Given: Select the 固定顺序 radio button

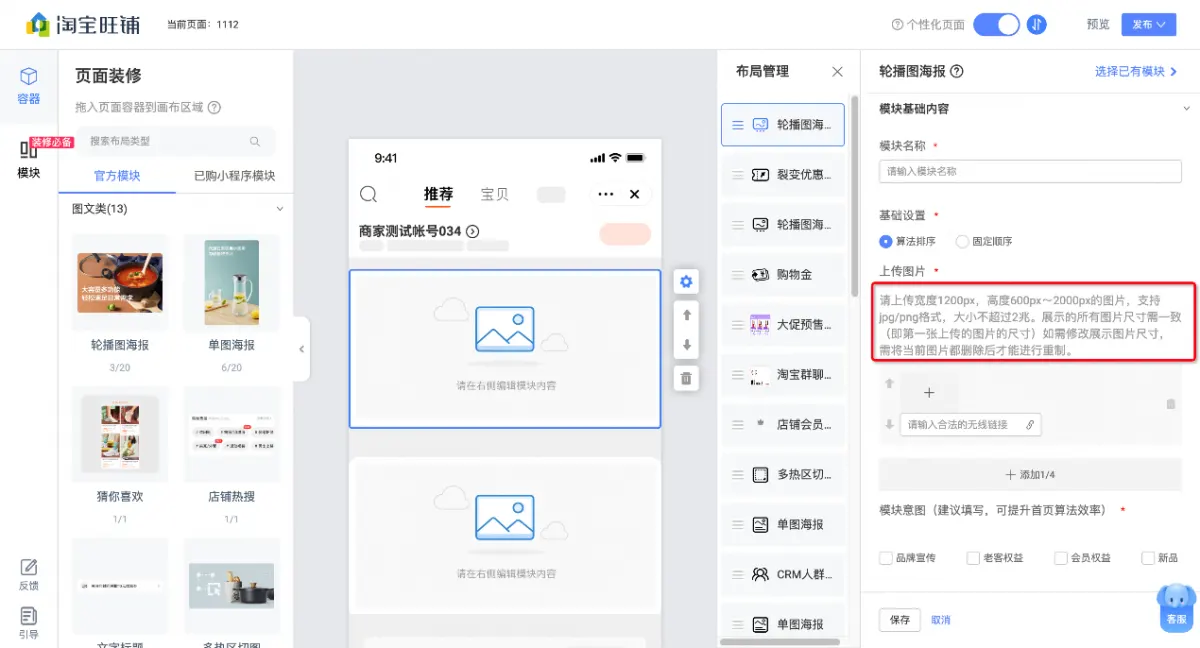Looking at the screenshot, I should 962,241.
